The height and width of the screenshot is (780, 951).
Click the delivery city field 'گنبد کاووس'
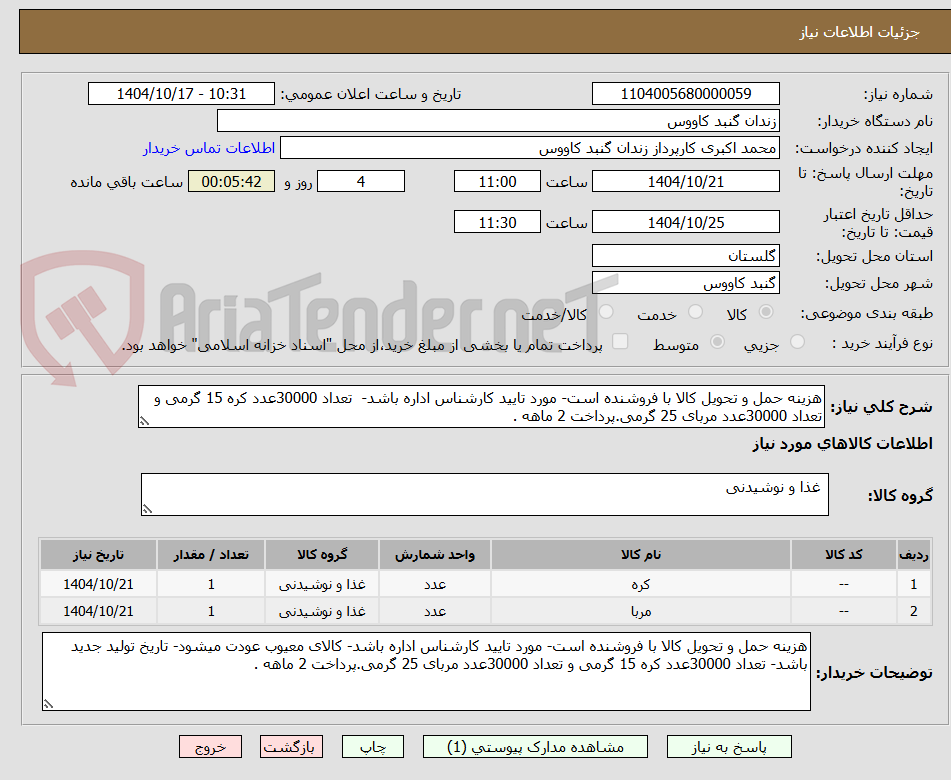pos(685,283)
